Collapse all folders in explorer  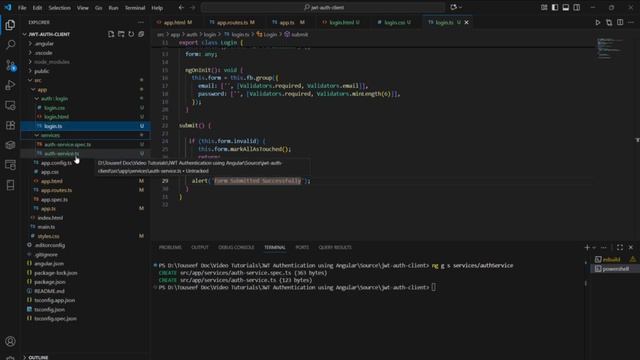coord(141,34)
